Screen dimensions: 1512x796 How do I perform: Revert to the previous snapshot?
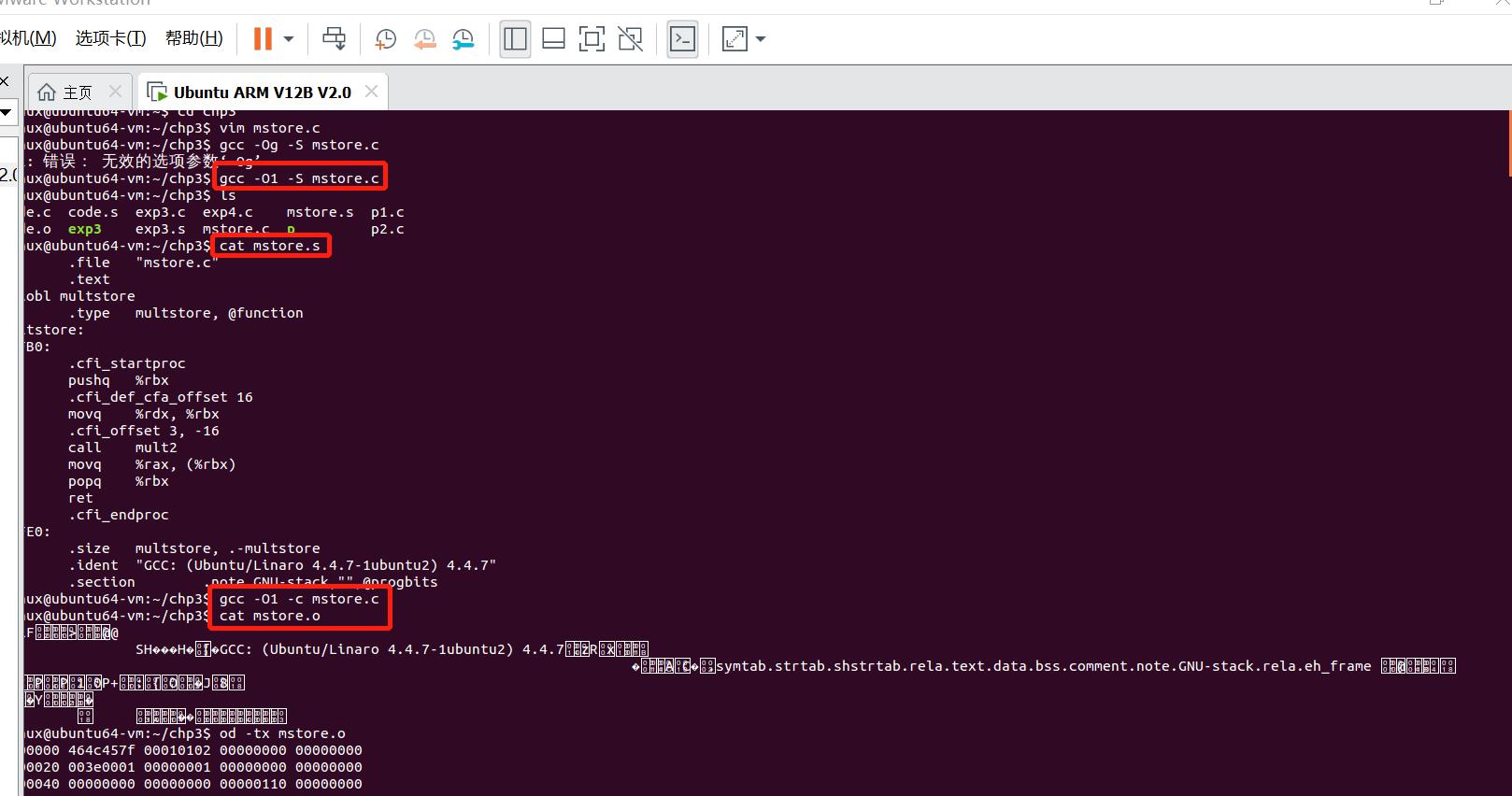(425, 38)
